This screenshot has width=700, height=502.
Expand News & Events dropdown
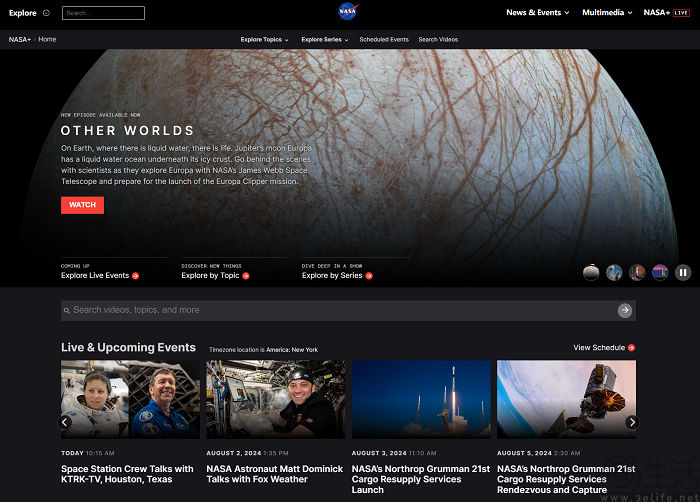click(x=538, y=13)
